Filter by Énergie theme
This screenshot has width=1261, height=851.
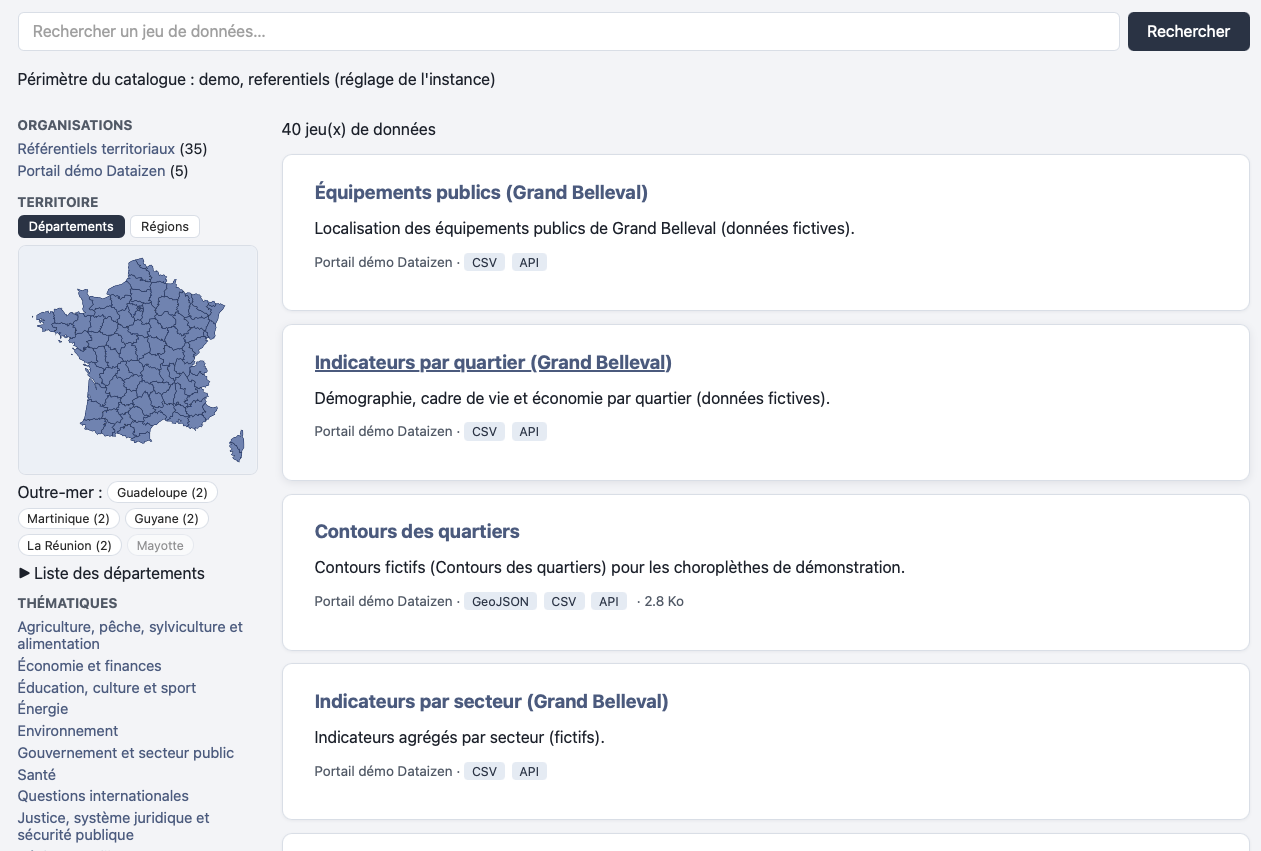click(x=43, y=709)
